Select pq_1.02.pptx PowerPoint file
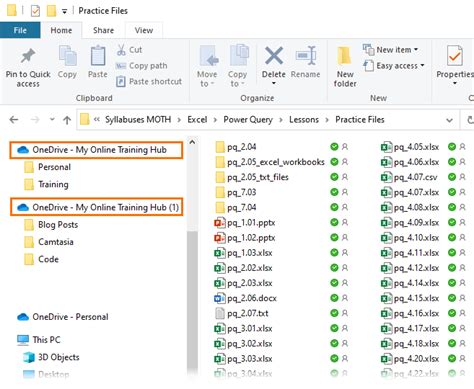Viewport: 474px width, 389px height. point(244,238)
